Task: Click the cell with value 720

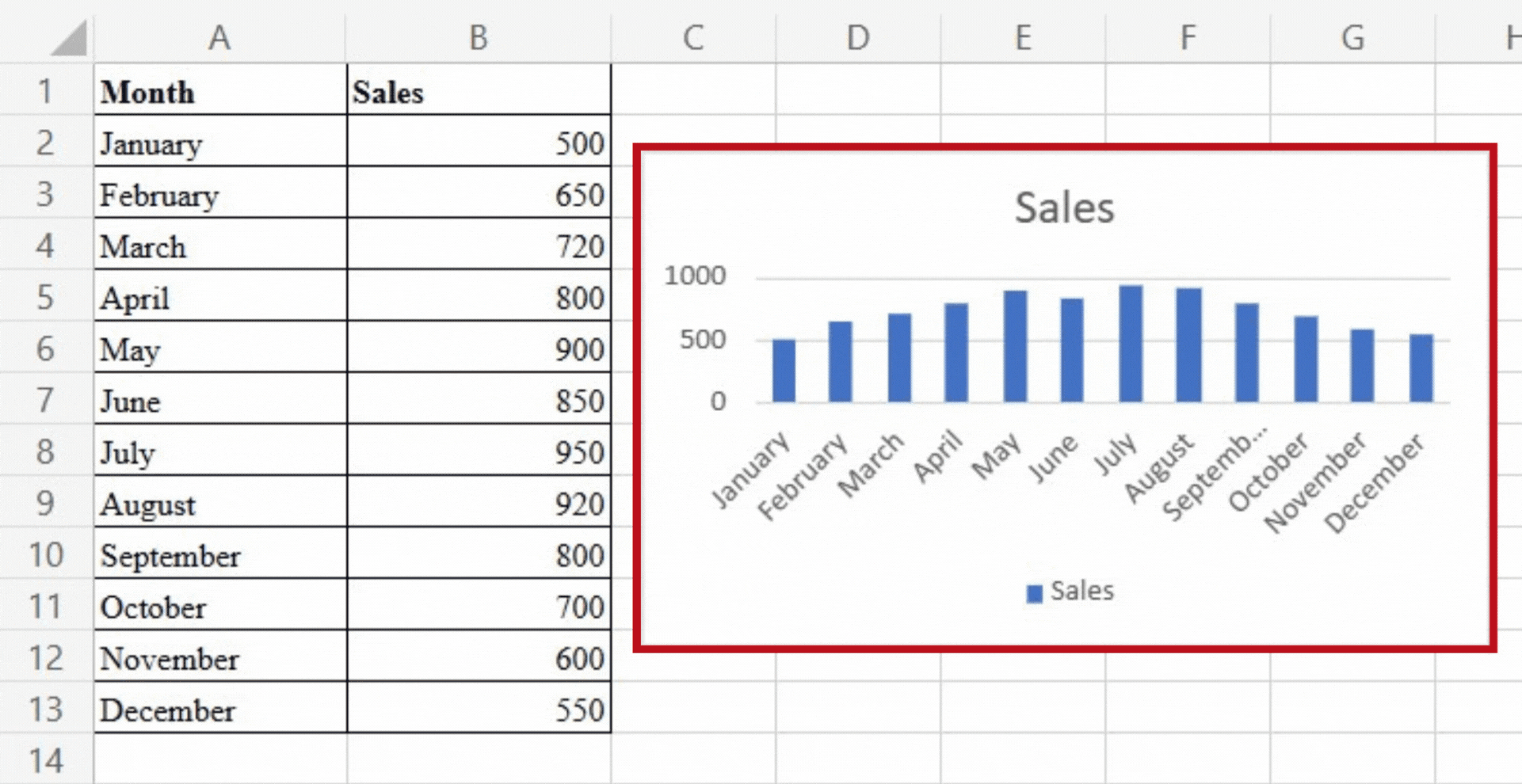Action: (x=479, y=245)
